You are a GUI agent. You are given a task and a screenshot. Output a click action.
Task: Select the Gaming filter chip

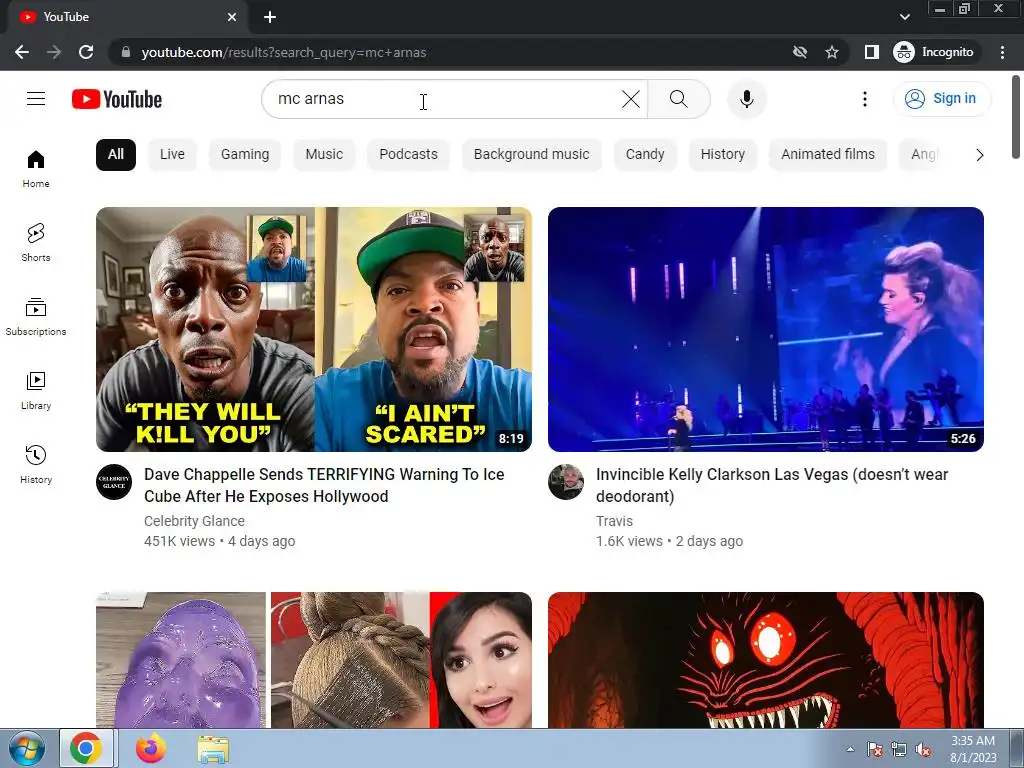click(x=245, y=155)
